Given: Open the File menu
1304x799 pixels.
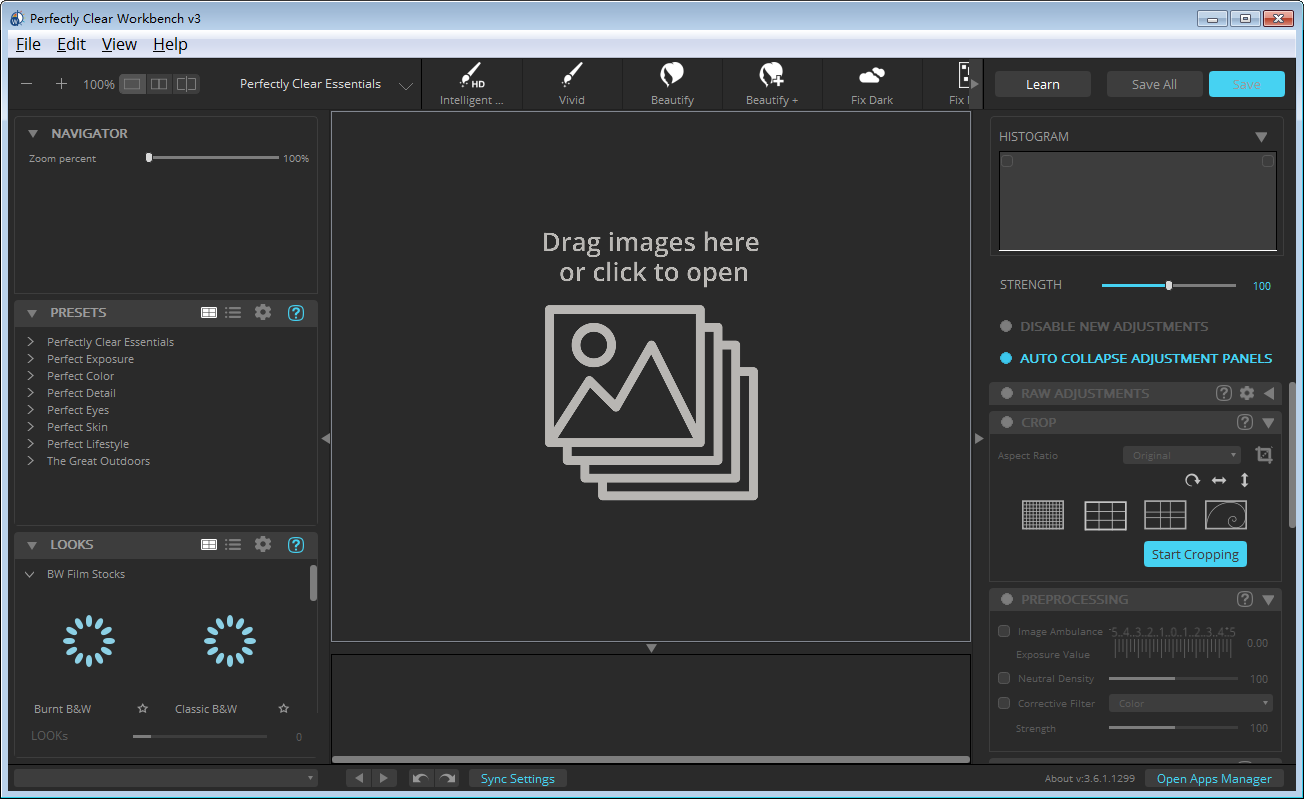Looking at the screenshot, I should coord(28,44).
